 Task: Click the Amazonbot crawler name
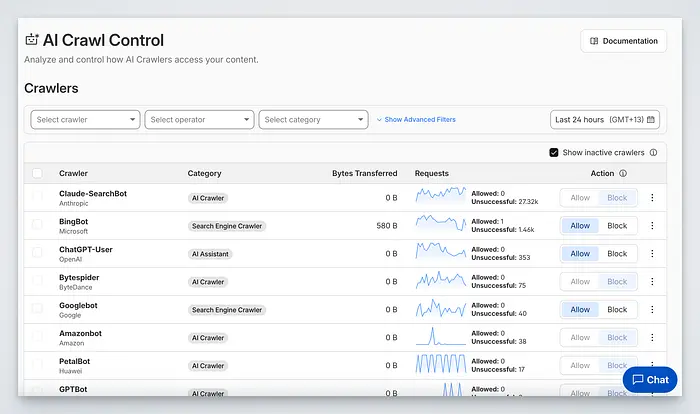coord(80,333)
